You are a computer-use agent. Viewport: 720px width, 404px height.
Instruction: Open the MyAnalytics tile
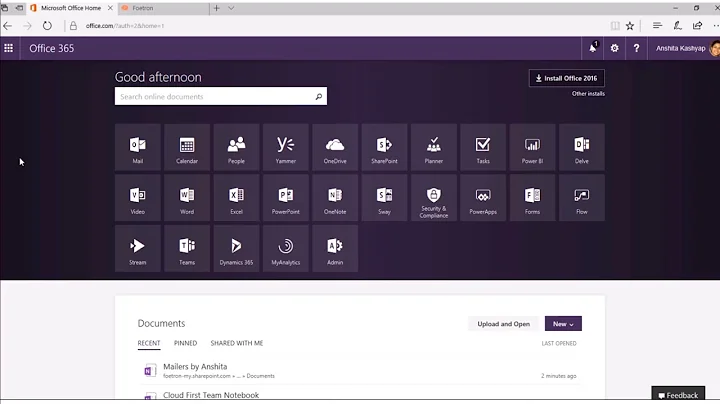point(286,248)
